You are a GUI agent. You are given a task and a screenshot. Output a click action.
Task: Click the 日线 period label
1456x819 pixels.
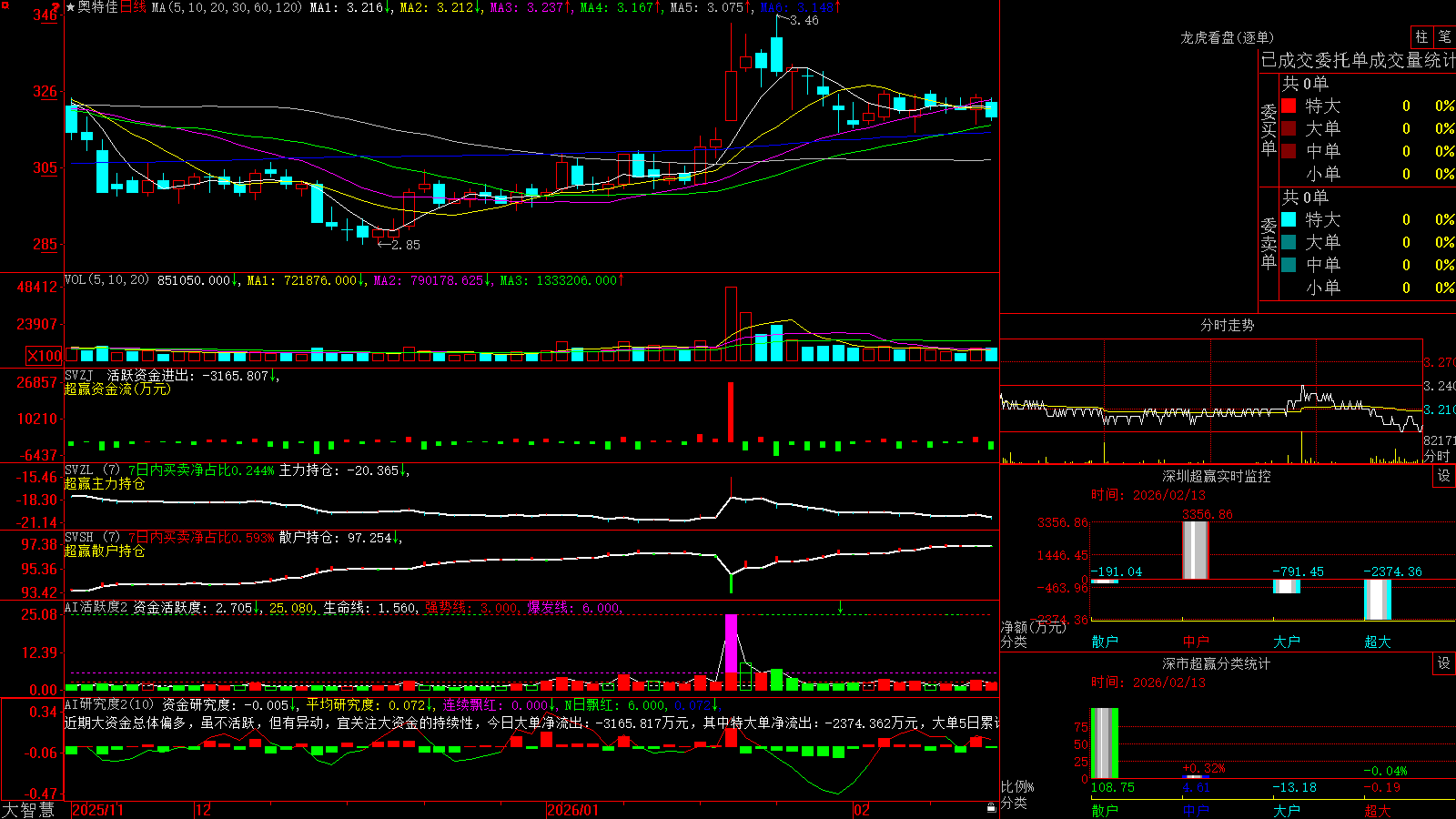(133, 7)
